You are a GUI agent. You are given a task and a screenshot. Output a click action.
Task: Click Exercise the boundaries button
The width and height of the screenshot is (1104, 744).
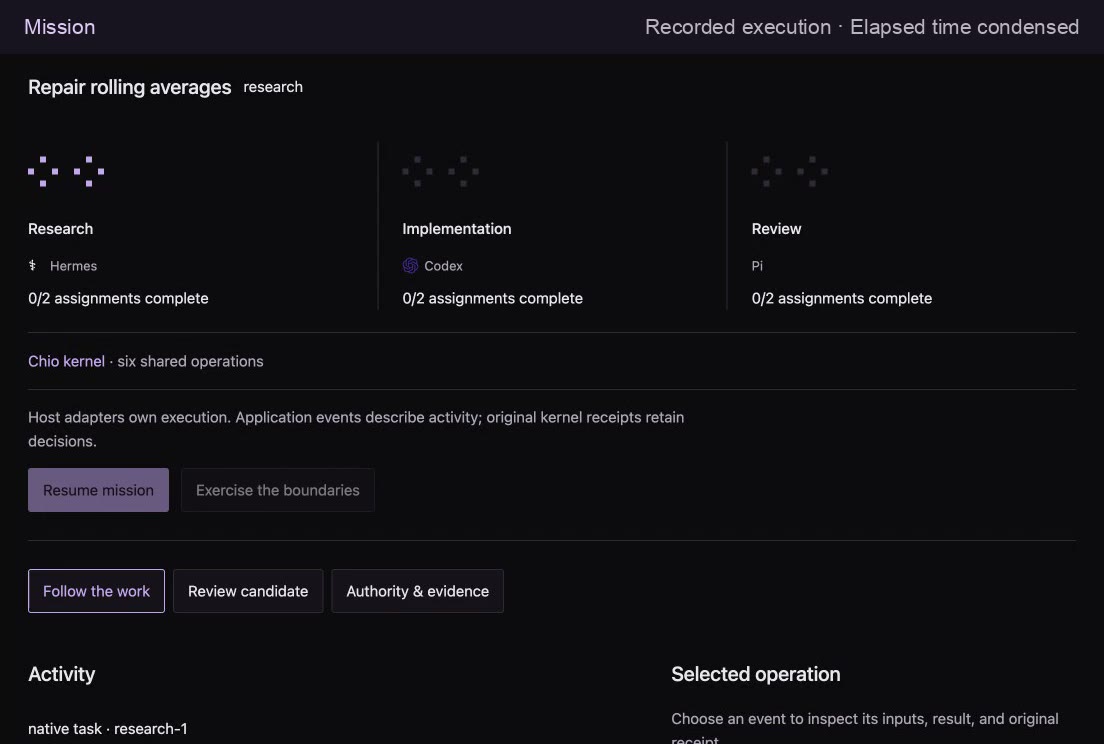[277, 490]
